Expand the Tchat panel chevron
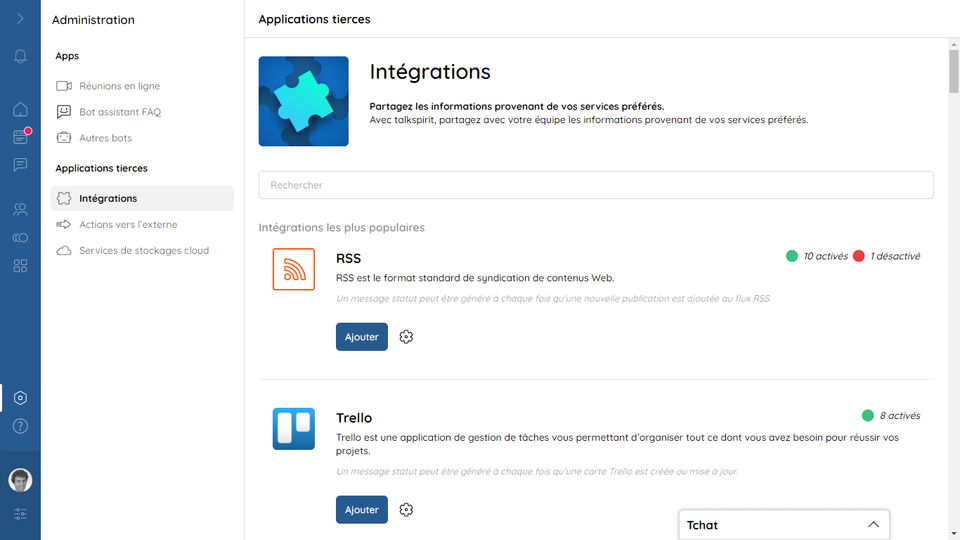 point(873,525)
